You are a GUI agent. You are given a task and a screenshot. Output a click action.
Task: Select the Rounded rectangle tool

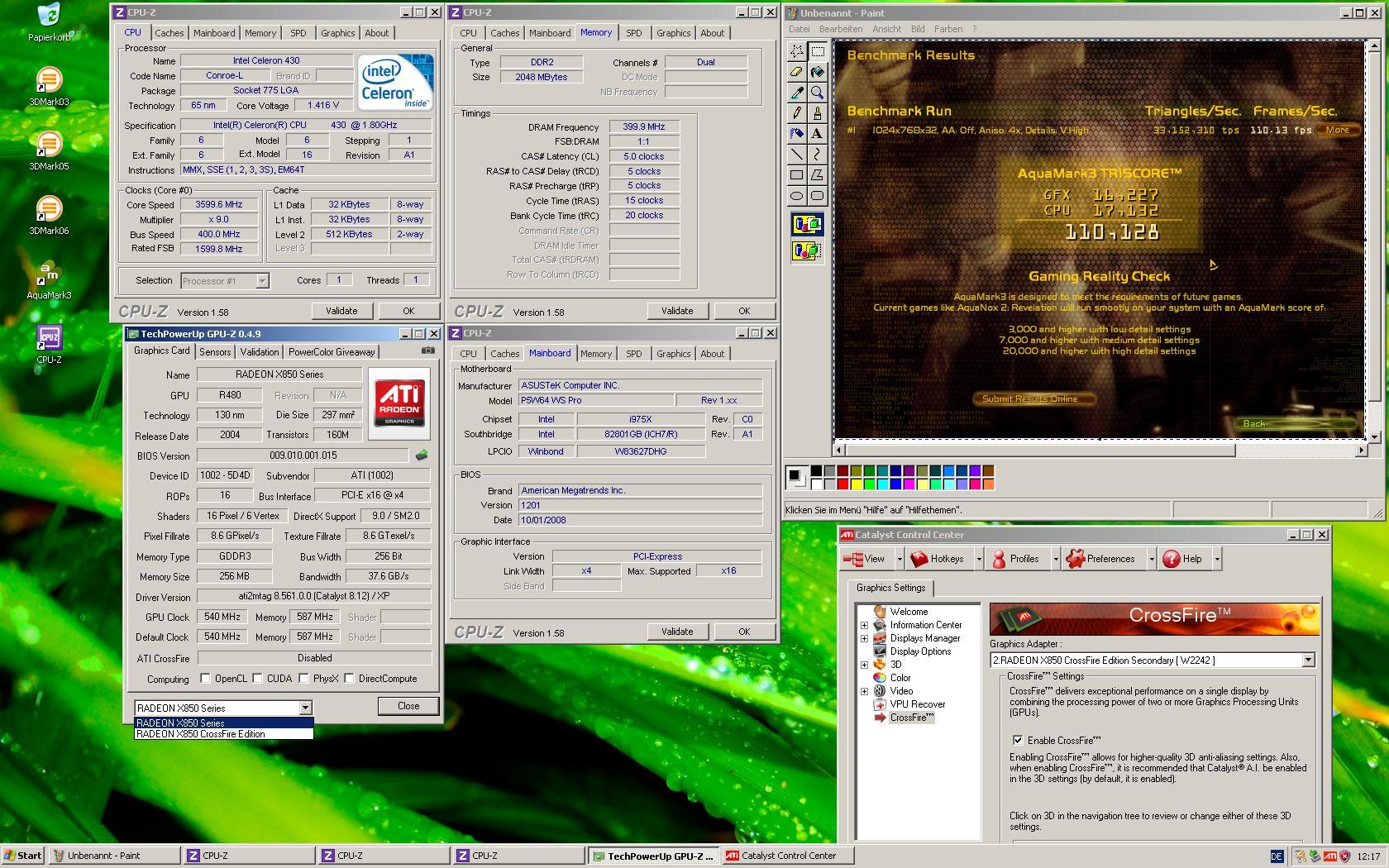click(817, 196)
